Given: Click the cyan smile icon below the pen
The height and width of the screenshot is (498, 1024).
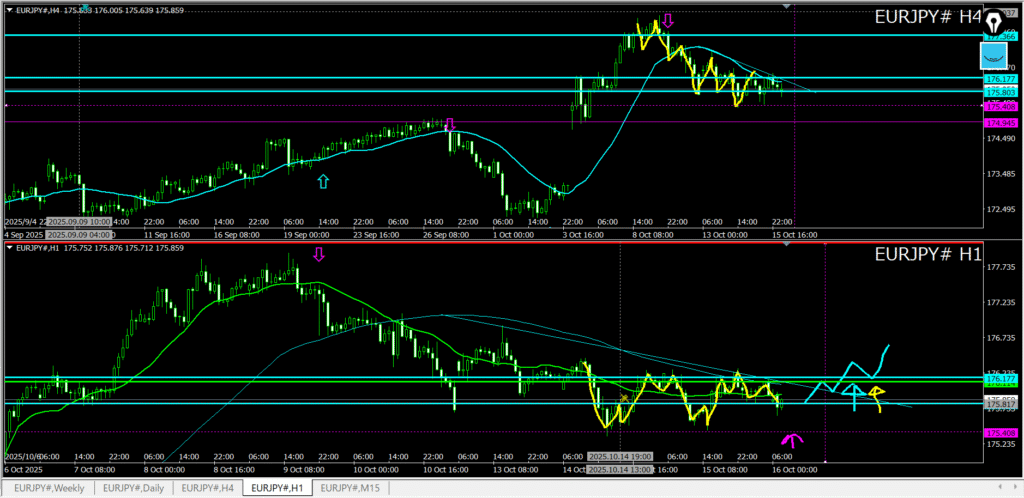Looking at the screenshot, I should click(x=993, y=56).
